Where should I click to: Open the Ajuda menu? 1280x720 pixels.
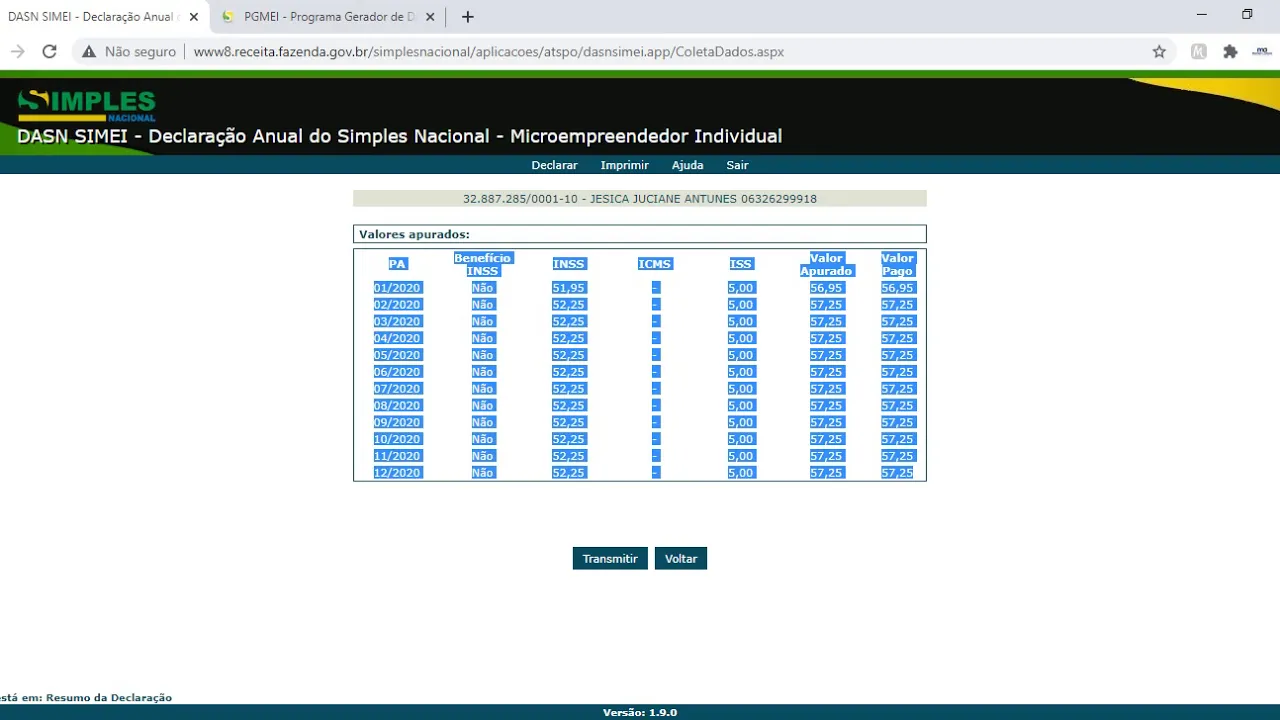pyautogui.click(x=688, y=165)
